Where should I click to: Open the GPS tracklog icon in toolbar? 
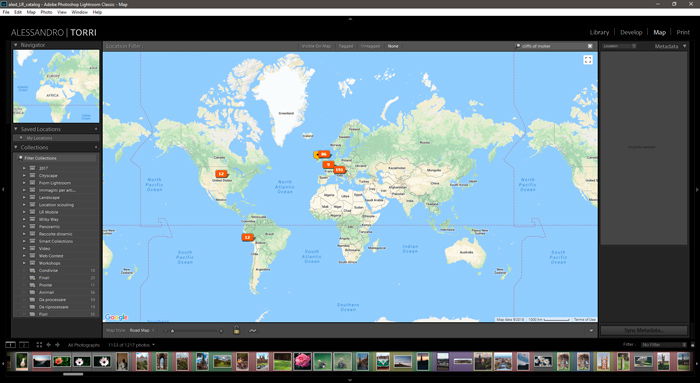(x=253, y=331)
